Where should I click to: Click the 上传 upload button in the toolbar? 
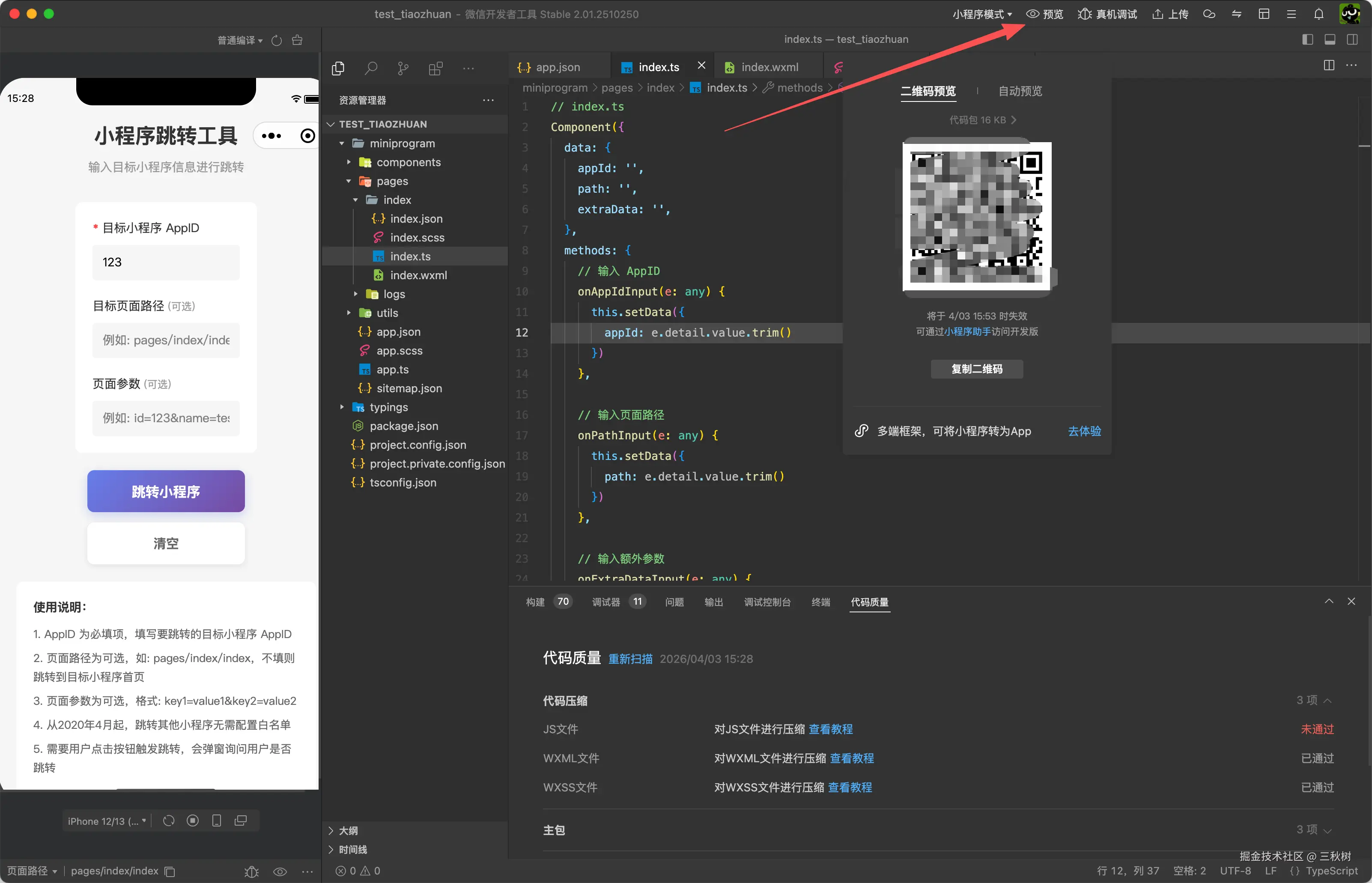click(1170, 14)
